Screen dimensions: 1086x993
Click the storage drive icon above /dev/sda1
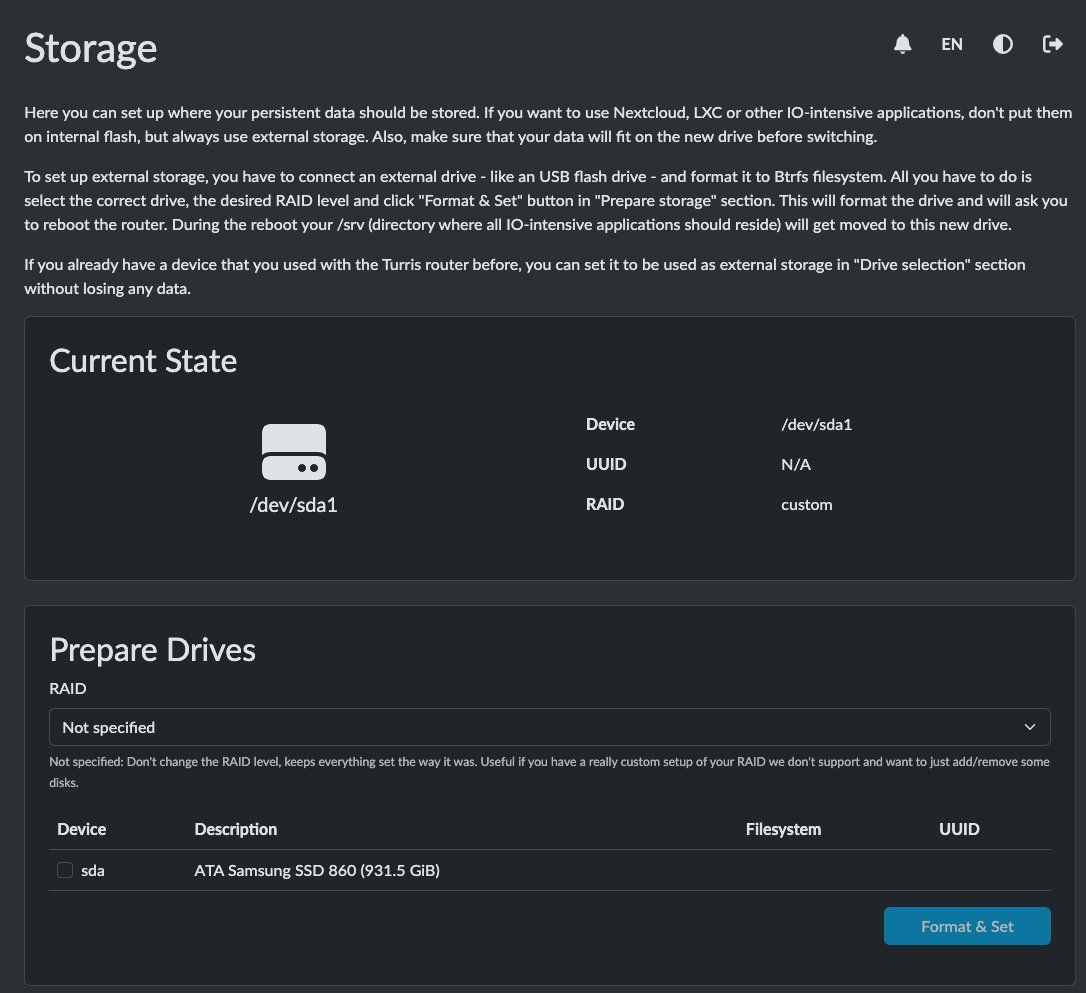[x=294, y=451]
